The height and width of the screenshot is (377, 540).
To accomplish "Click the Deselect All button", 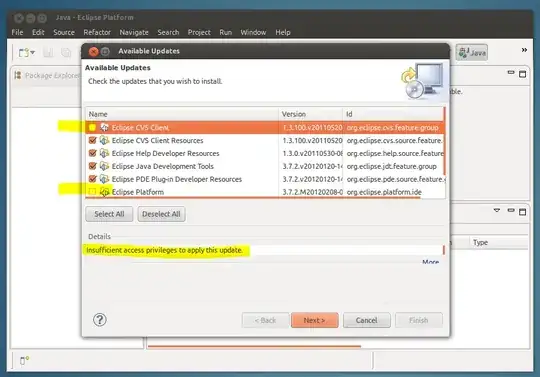I will click(161, 214).
